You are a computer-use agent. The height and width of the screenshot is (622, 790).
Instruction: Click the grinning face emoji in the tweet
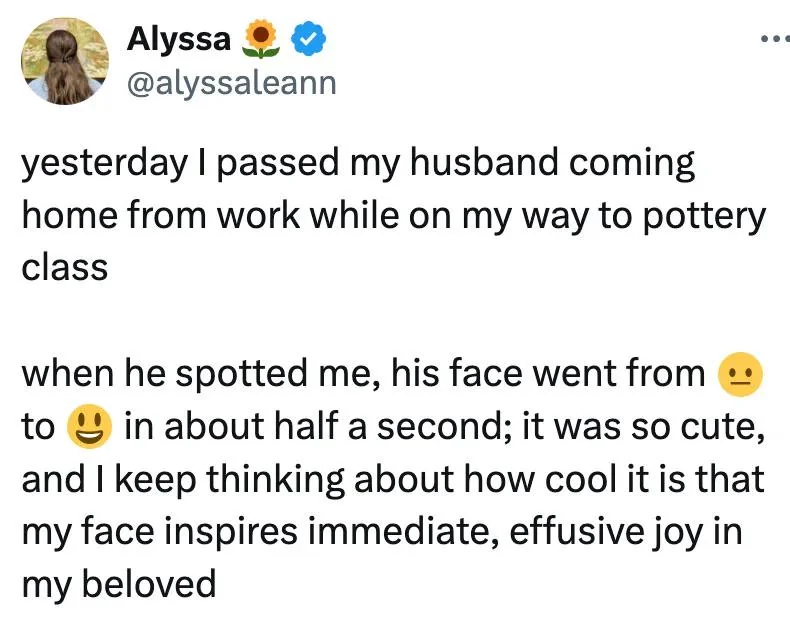86,427
